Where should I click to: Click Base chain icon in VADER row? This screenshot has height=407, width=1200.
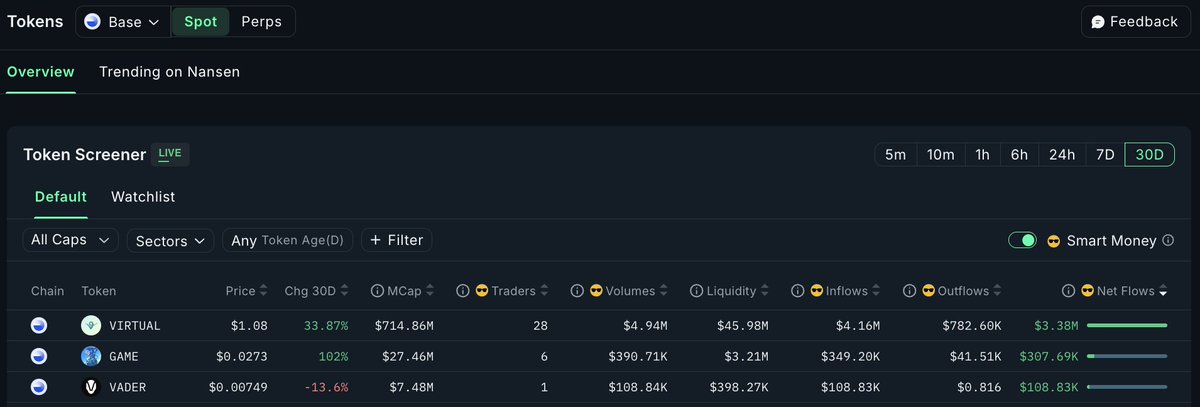point(39,386)
